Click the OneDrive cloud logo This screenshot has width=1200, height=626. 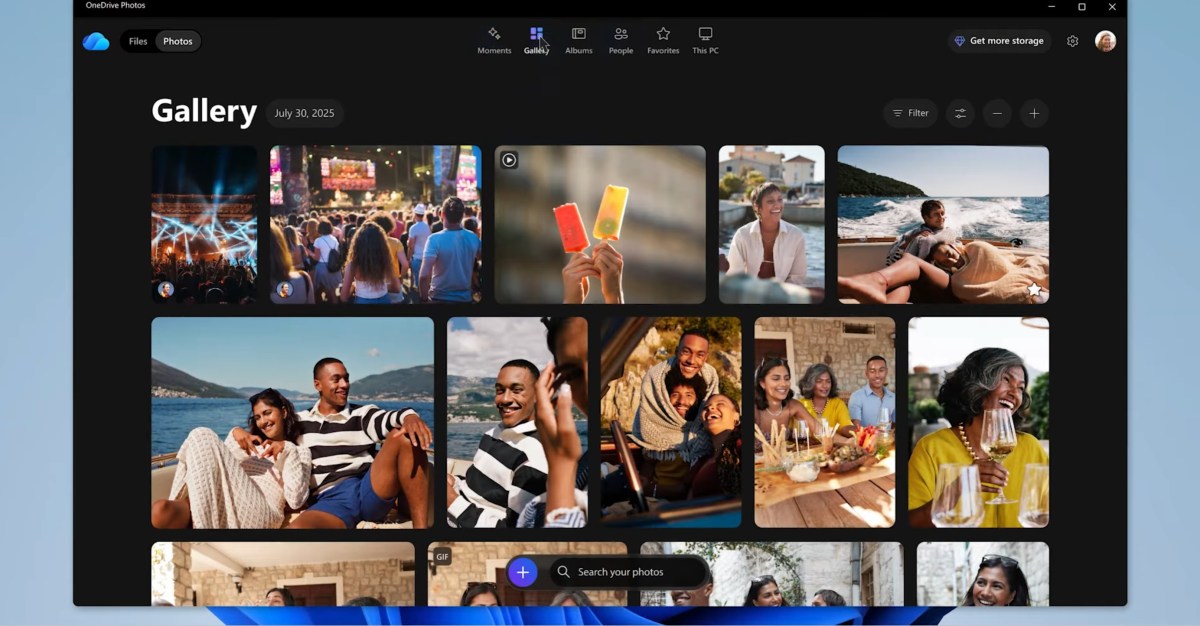click(96, 40)
